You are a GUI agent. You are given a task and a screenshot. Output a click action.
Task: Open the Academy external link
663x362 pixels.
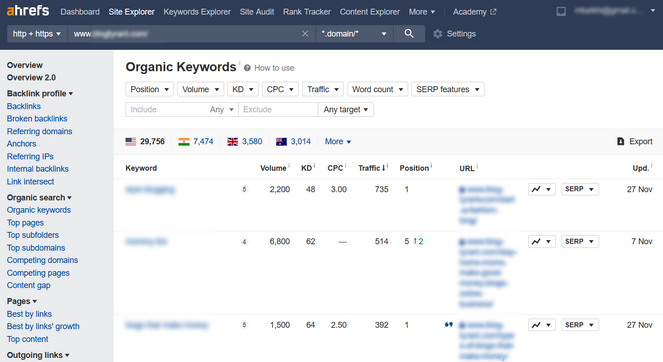[x=474, y=12]
